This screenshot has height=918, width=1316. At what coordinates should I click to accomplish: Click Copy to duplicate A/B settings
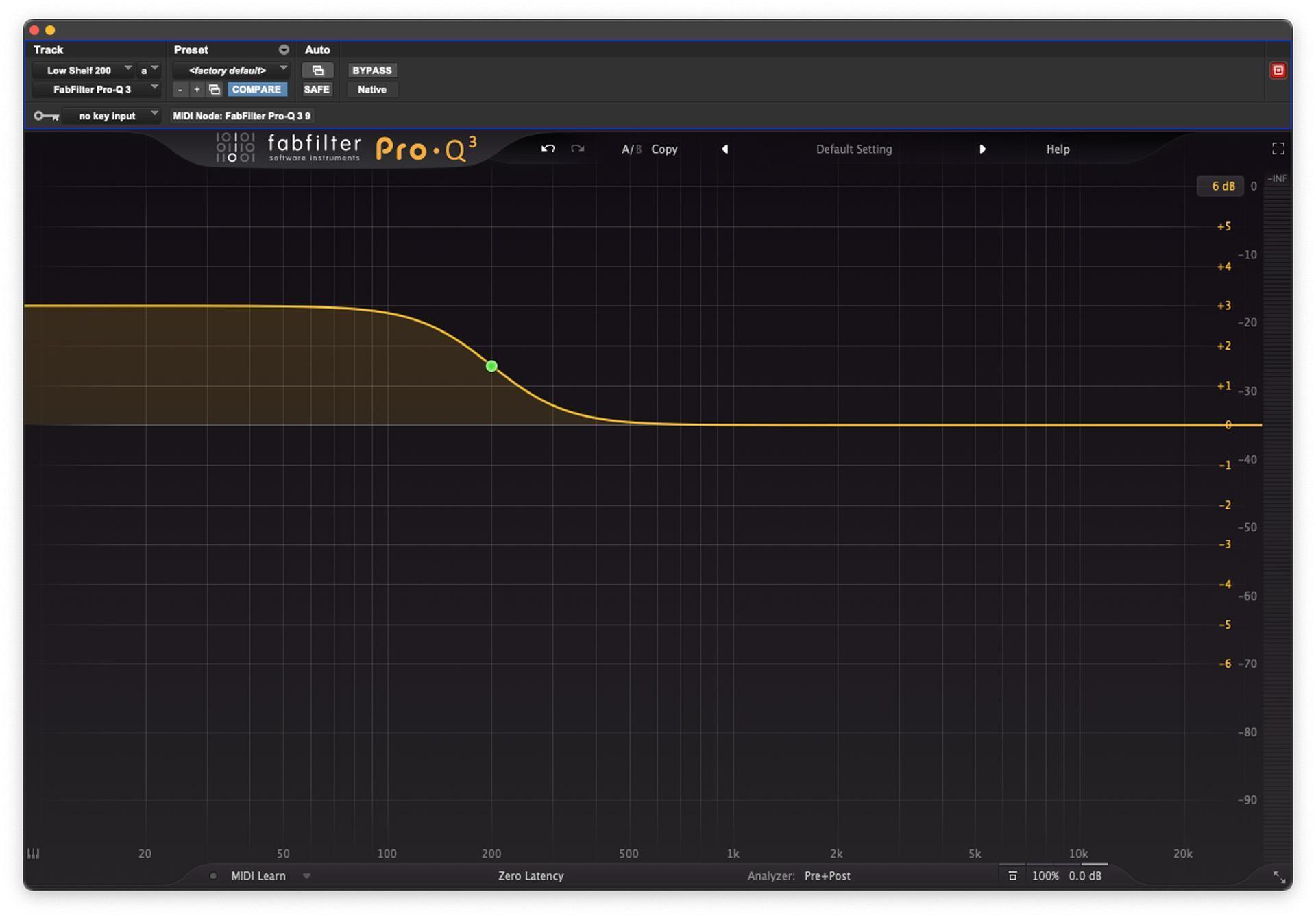point(663,149)
